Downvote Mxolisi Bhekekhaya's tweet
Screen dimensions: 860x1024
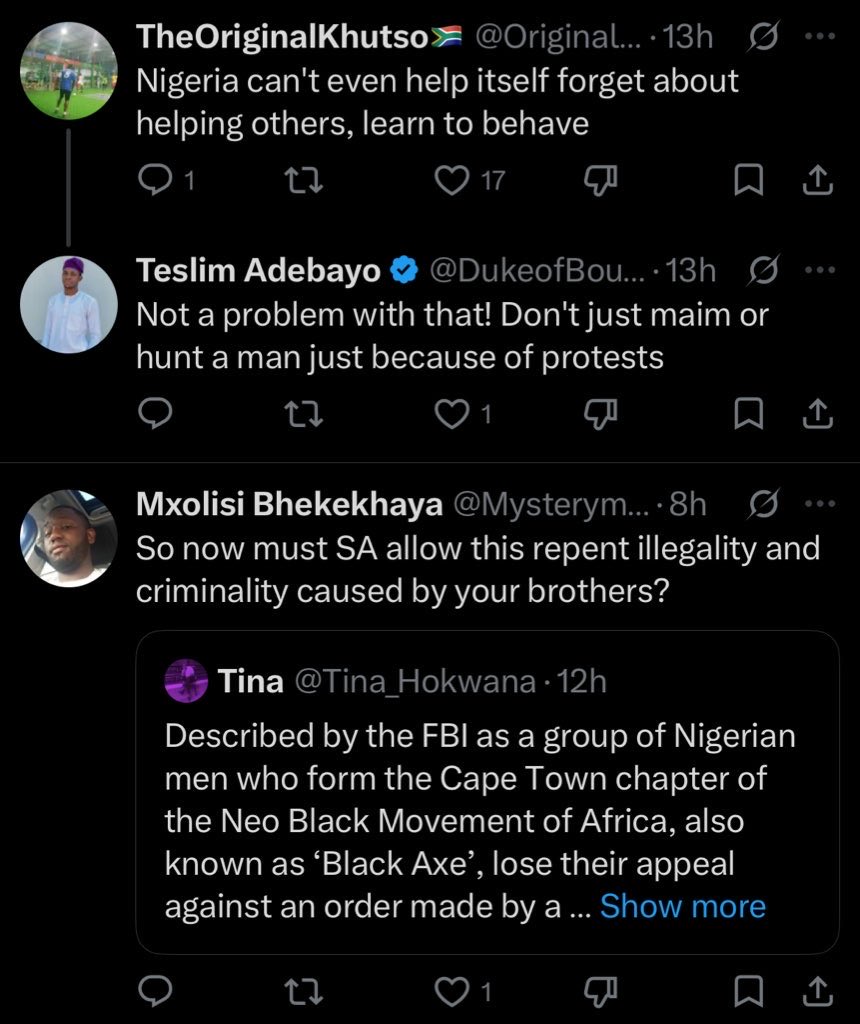point(602,992)
